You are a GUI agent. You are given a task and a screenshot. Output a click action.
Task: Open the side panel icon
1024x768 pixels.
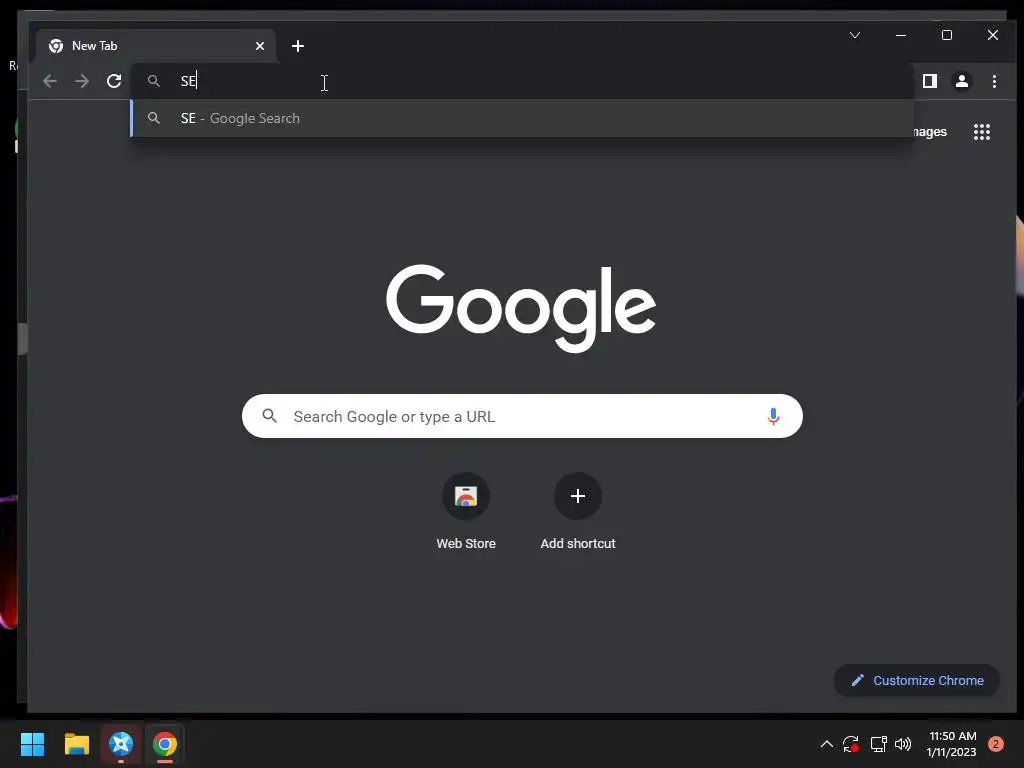click(930, 81)
